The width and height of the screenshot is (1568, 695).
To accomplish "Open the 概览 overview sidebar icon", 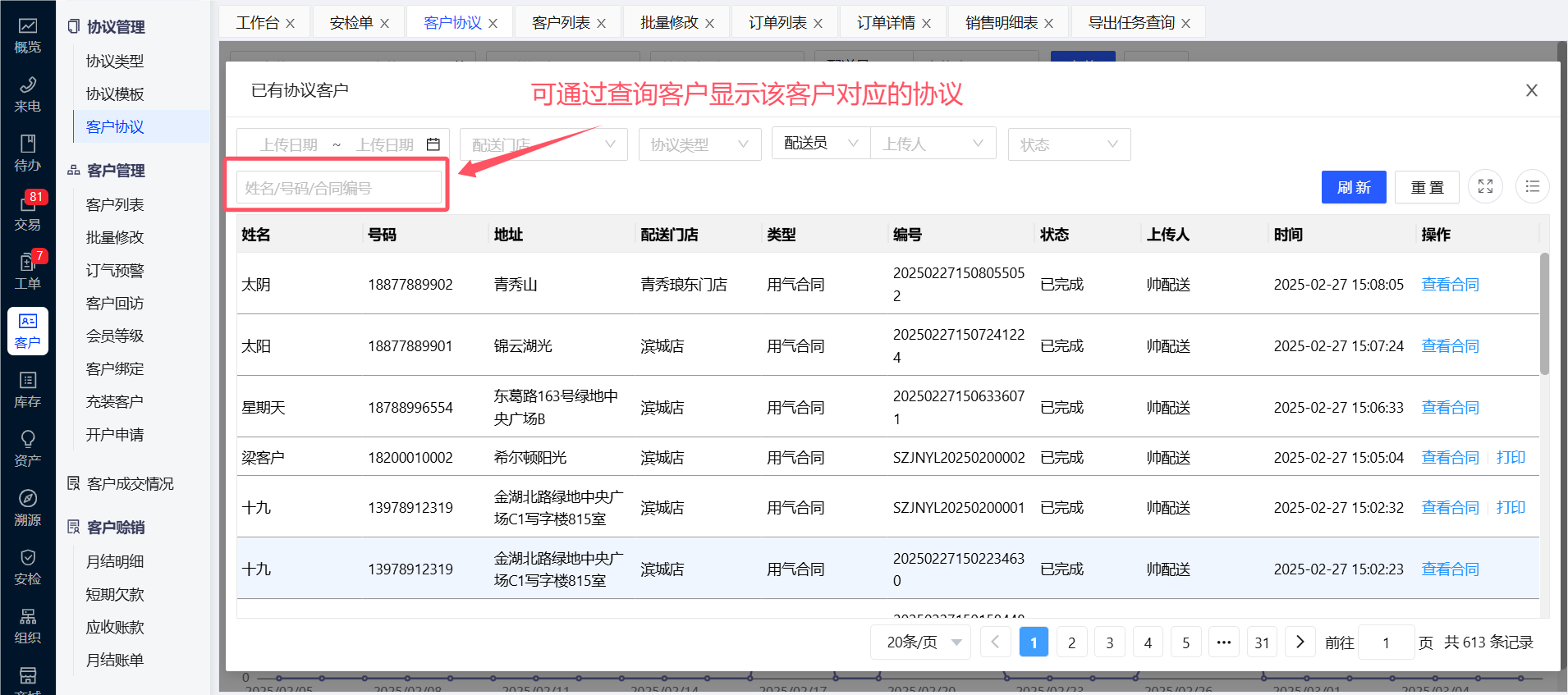I will pos(27,35).
